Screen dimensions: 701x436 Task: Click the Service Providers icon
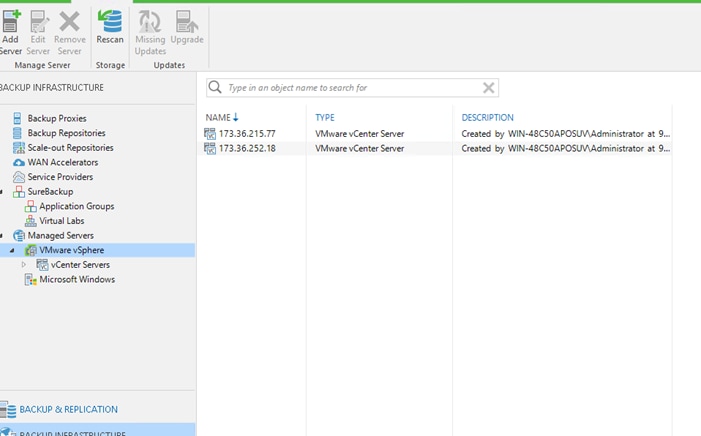coord(19,177)
